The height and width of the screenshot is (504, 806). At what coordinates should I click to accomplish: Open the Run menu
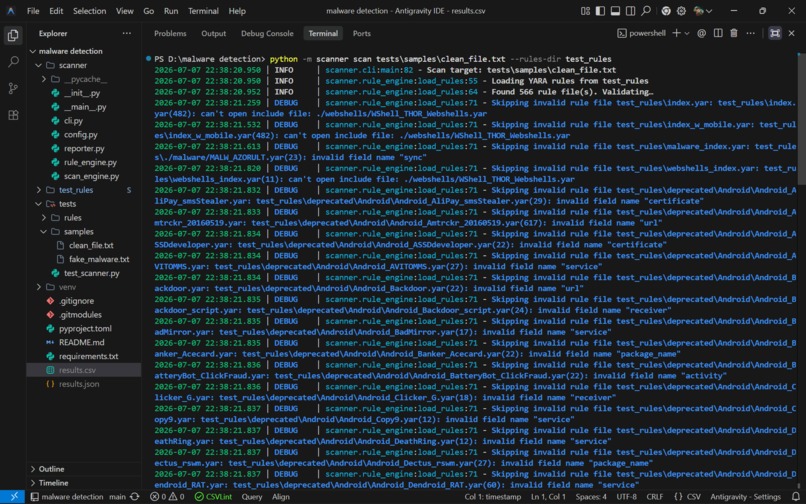(171, 11)
